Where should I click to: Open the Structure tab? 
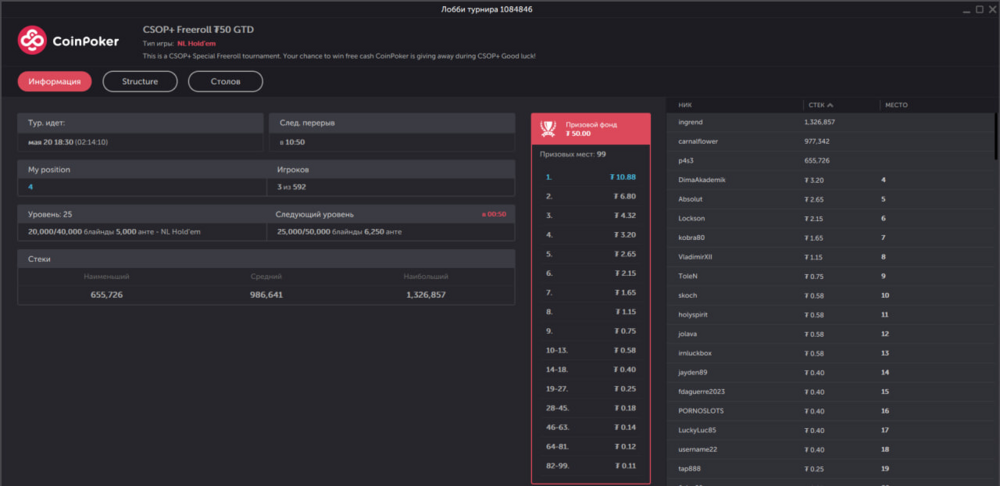pos(140,81)
